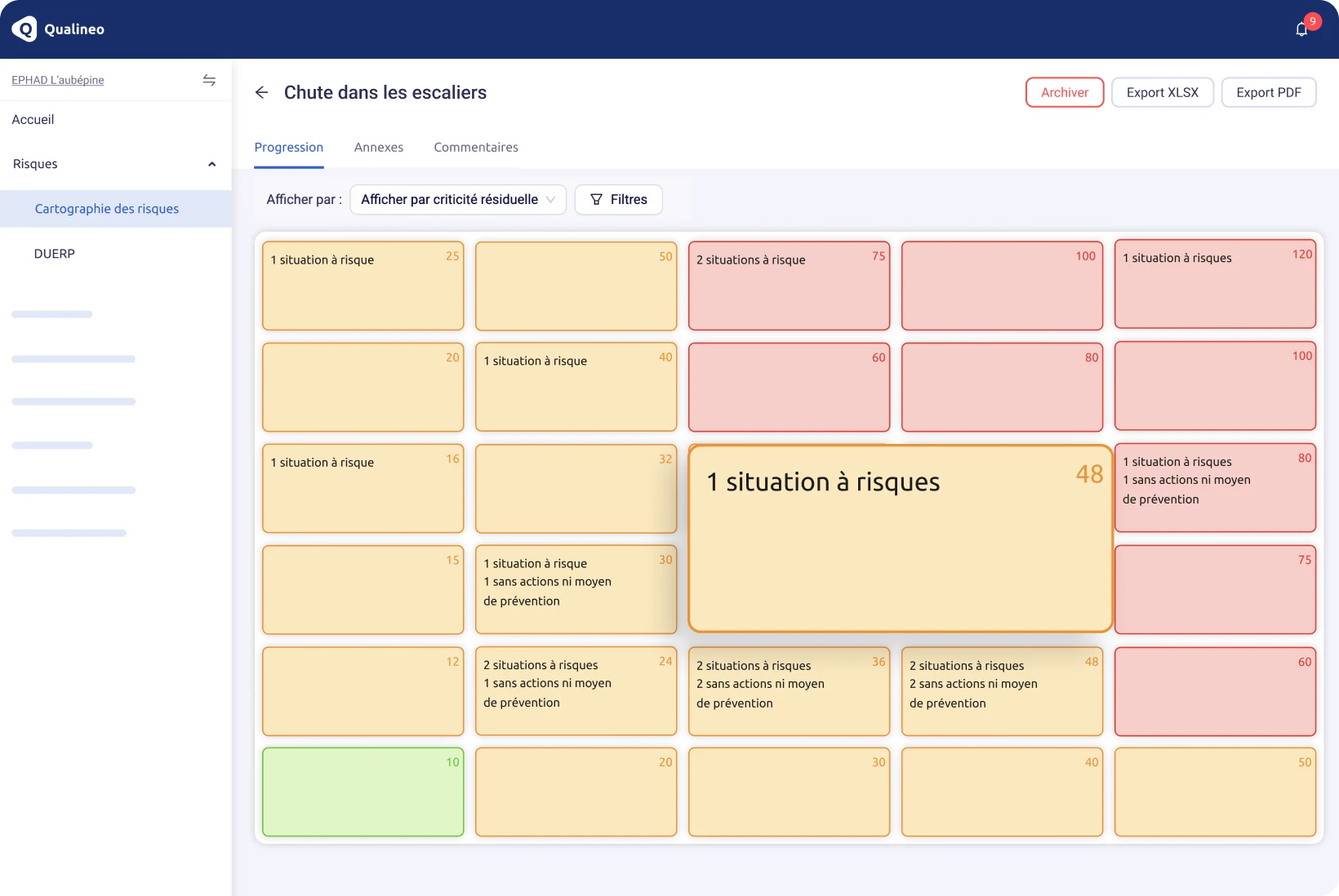This screenshot has width=1339, height=896.
Task: Click the cell scored 40 with one situation
Action: click(x=576, y=387)
